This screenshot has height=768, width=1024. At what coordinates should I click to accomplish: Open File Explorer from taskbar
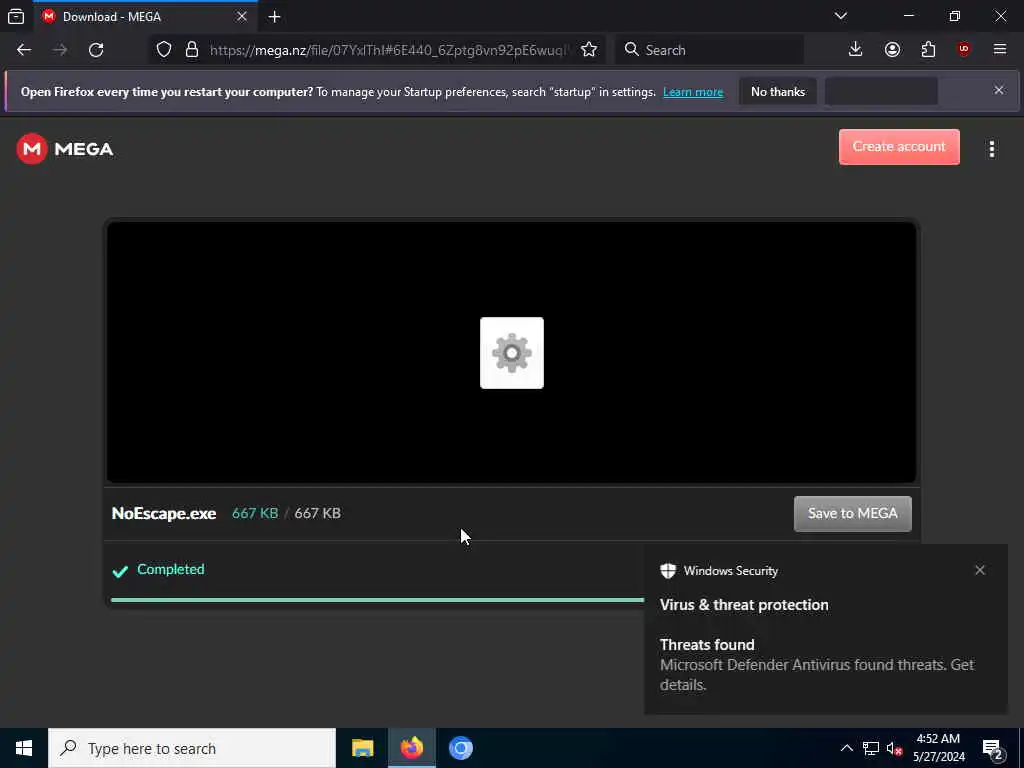362,748
